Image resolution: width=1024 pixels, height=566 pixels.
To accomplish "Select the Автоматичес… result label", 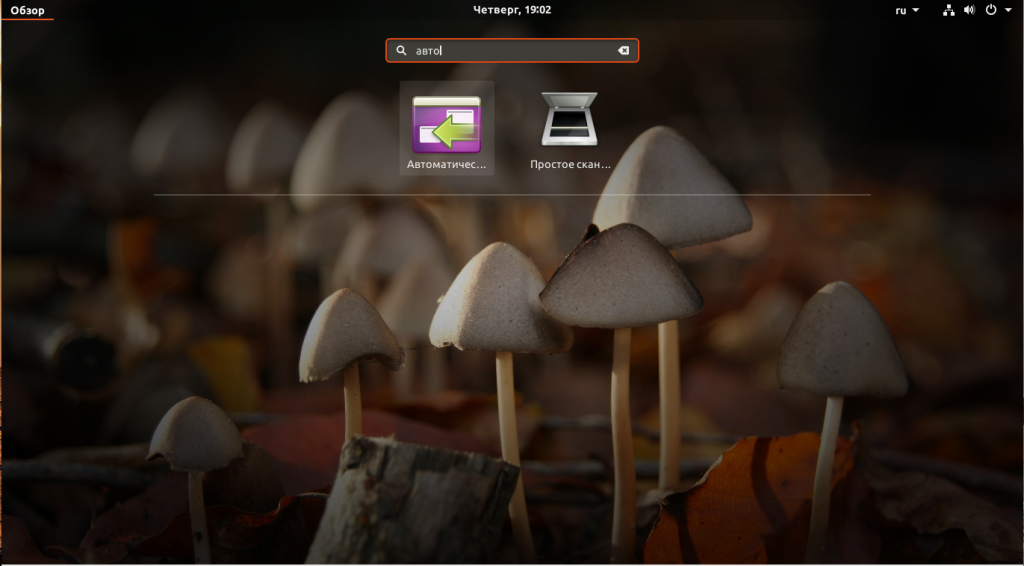I will pos(447,165).
